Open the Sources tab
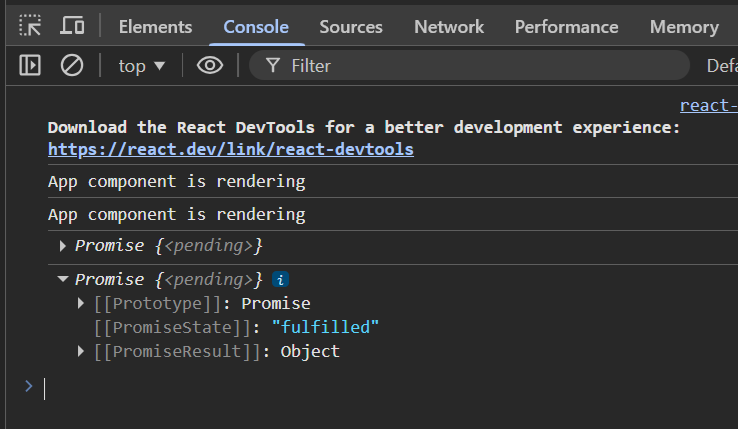The image size is (738, 429). [x=351, y=27]
